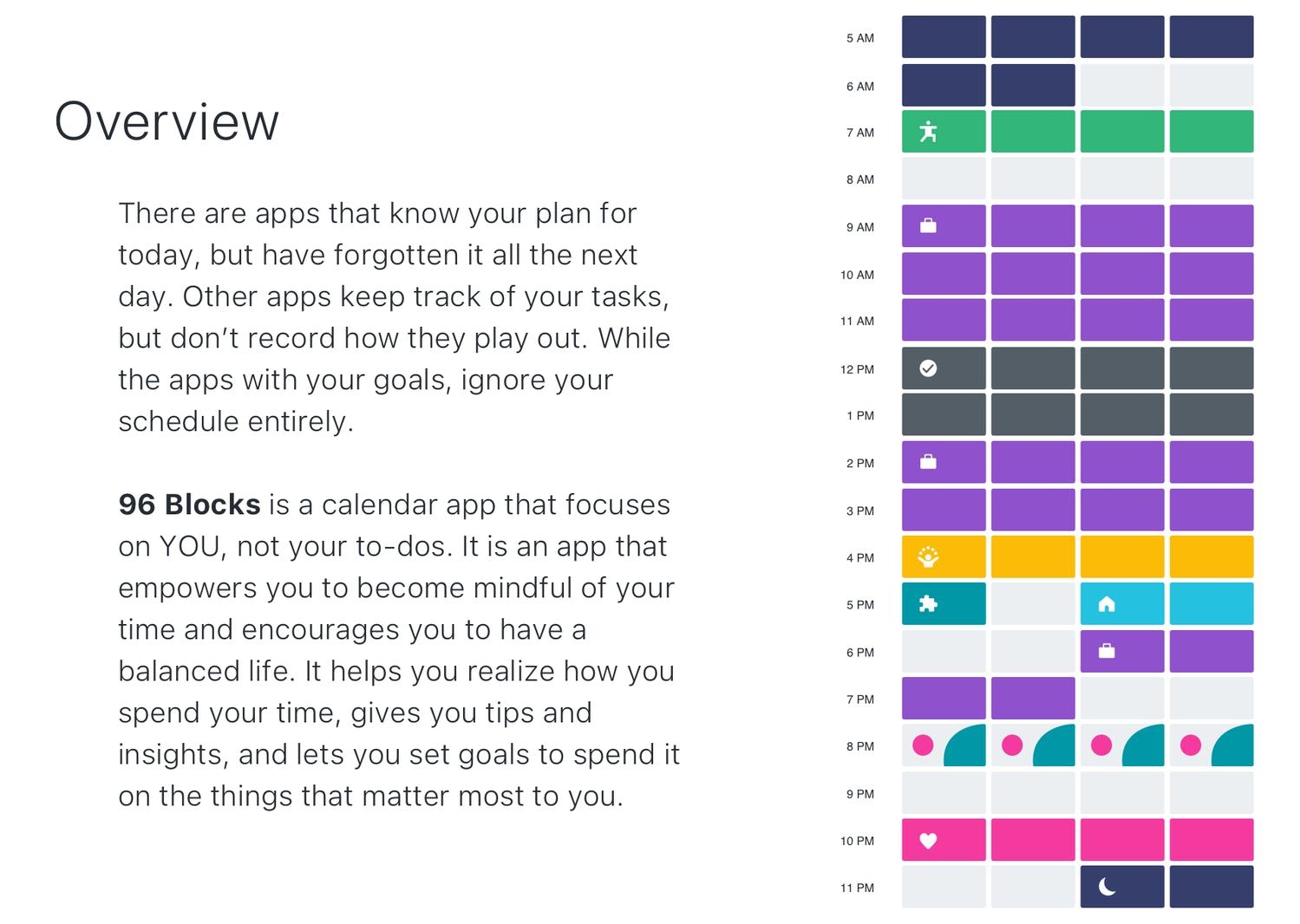The height and width of the screenshot is (924, 1300).
Task: Select the first purple block at 7 PM
Action: (944, 699)
